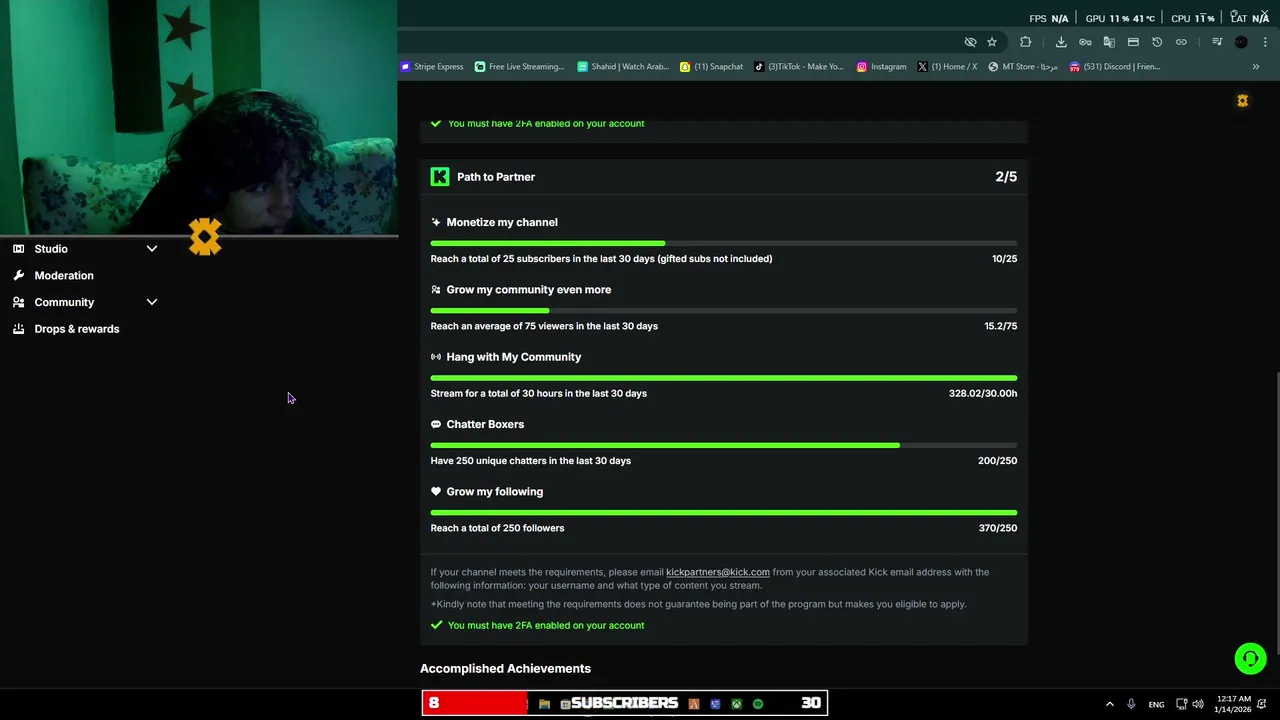Expand the Studio chevron arrow
Viewport: 1280px width, 720px height.
click(152, 249)
